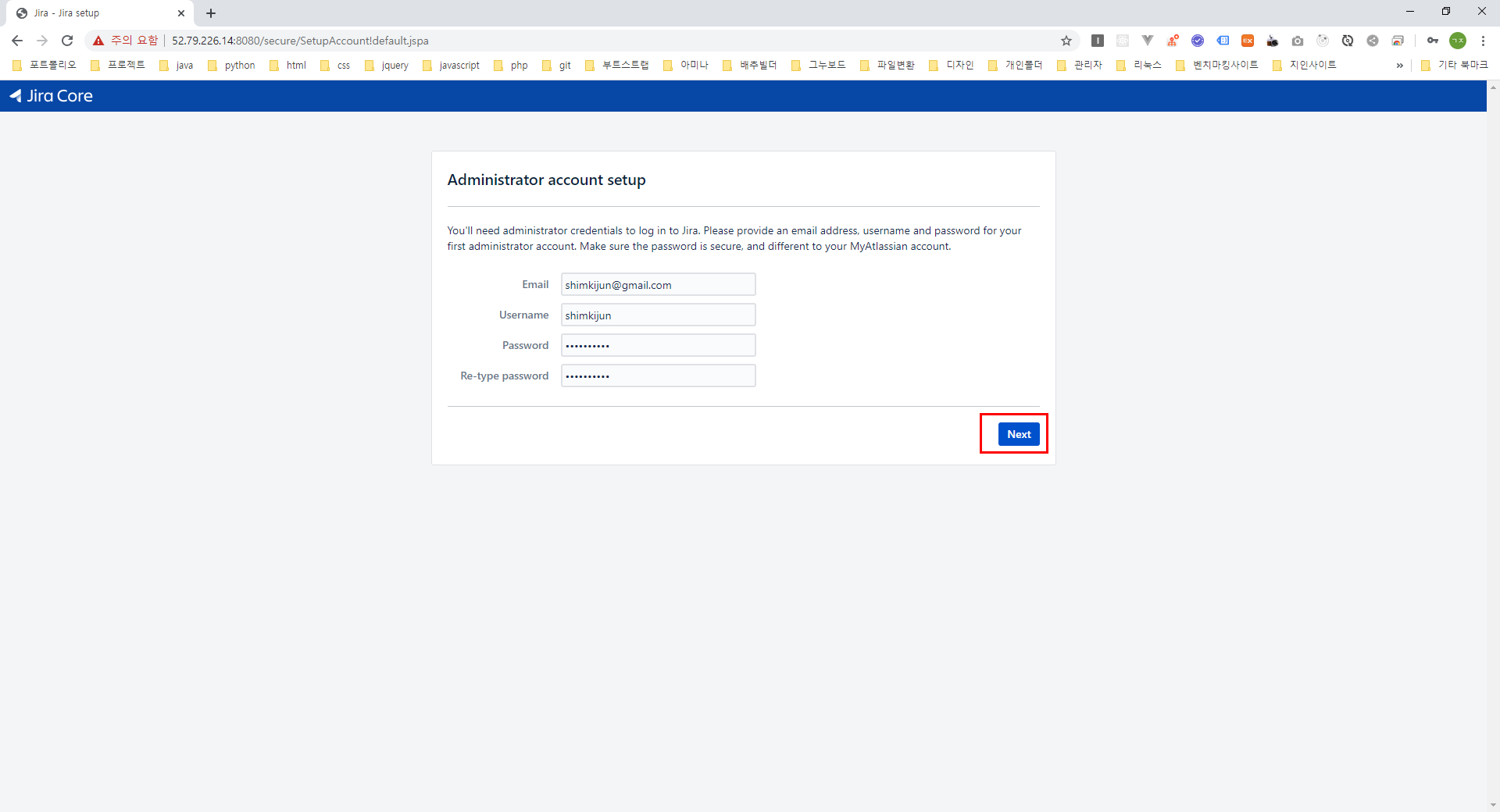Open the 부트스트랩 bookmark folder
The height and width of the screenshot is (812, 1500).
(x=617, y=66)
